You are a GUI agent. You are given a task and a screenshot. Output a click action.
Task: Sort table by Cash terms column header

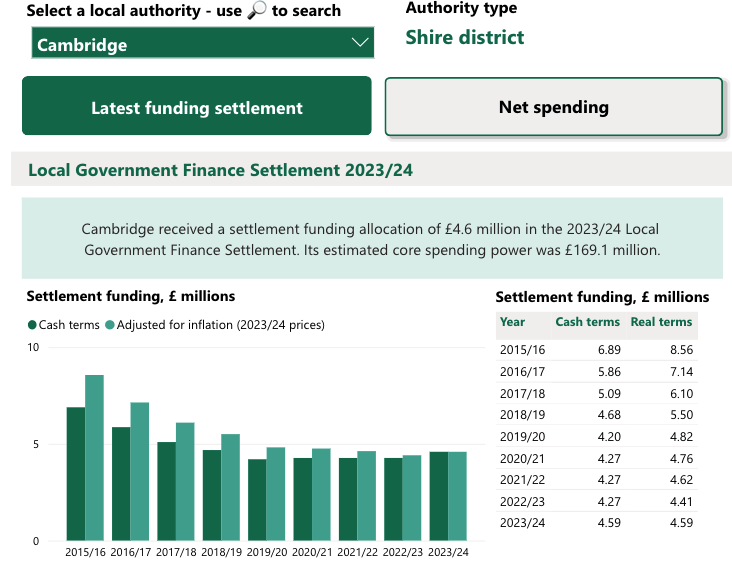(x=587, y=322)
